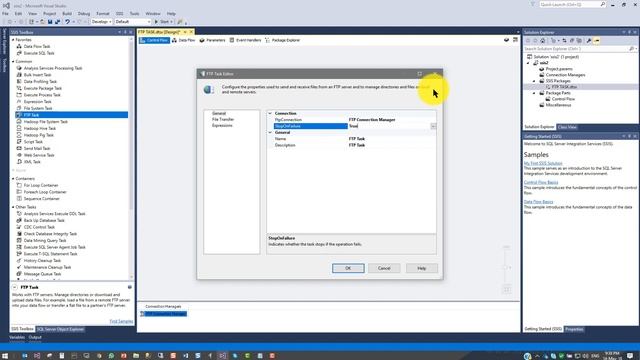Open My First SSIS Solution link
This screenshot has width=640, height=360.
click(x=543, y=163)
